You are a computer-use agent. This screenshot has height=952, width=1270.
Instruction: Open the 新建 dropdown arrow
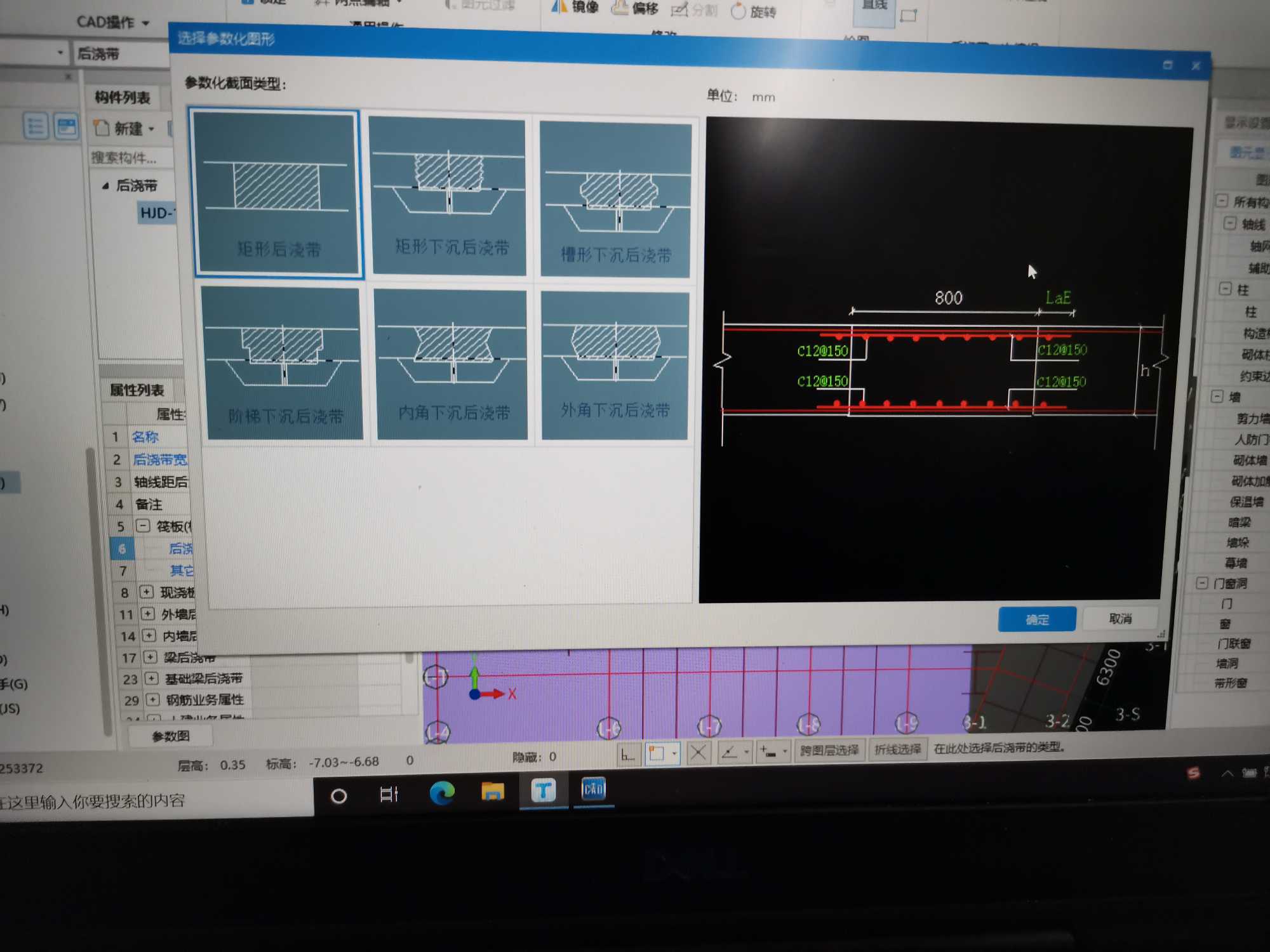[151, 129]
